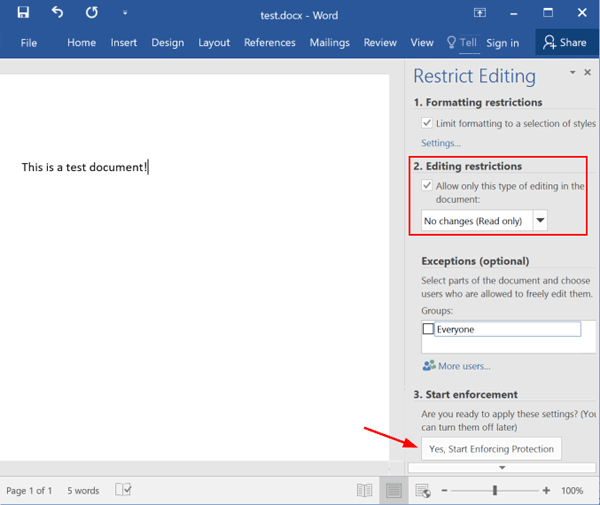Click the Redo arrow icon

(x=92, y=13)
